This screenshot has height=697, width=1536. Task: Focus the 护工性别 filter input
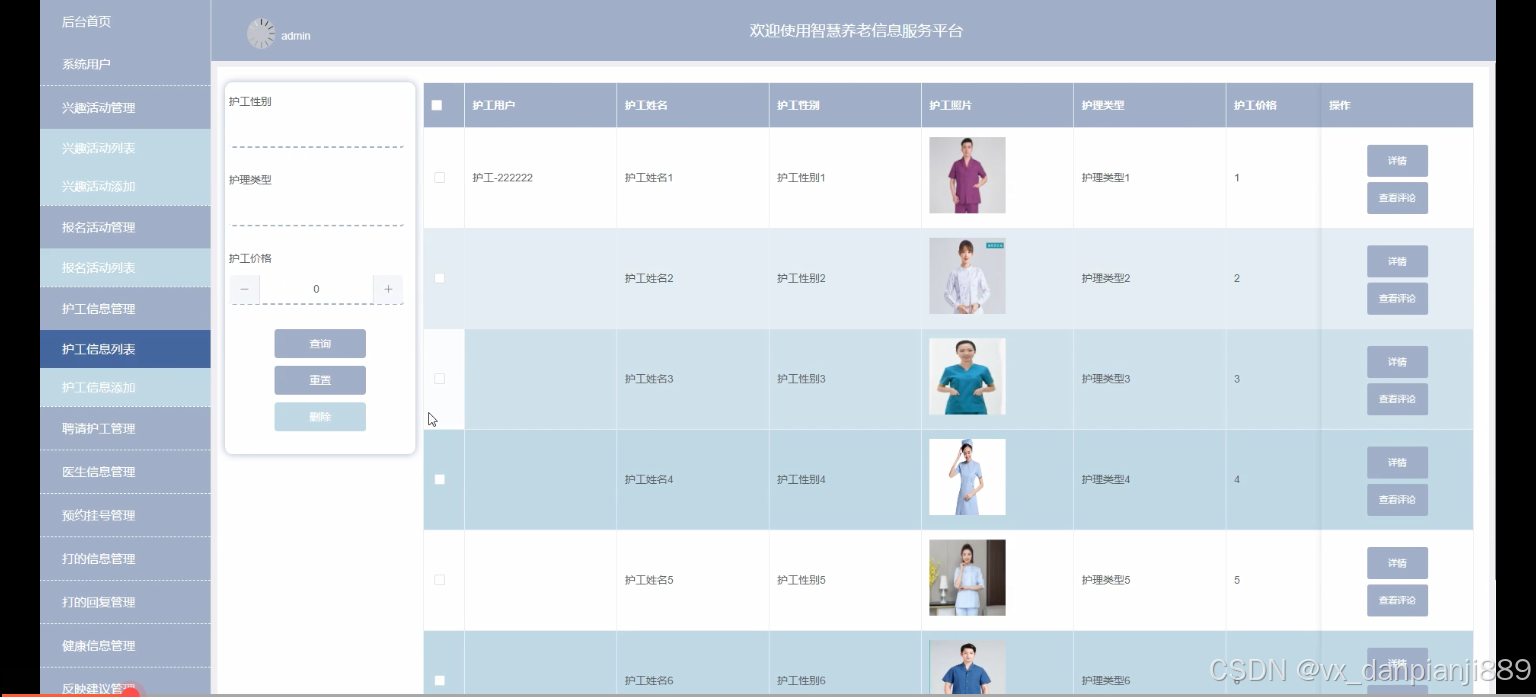click(x=317, y=132)
